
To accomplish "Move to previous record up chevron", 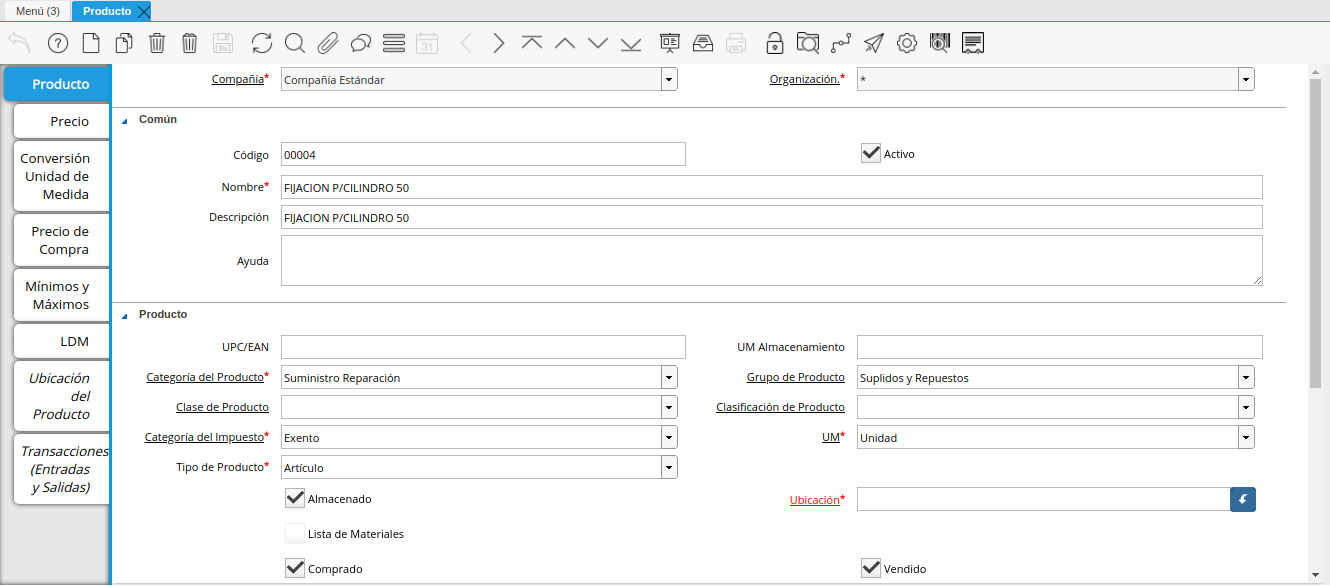I will (x=565, y=43).
